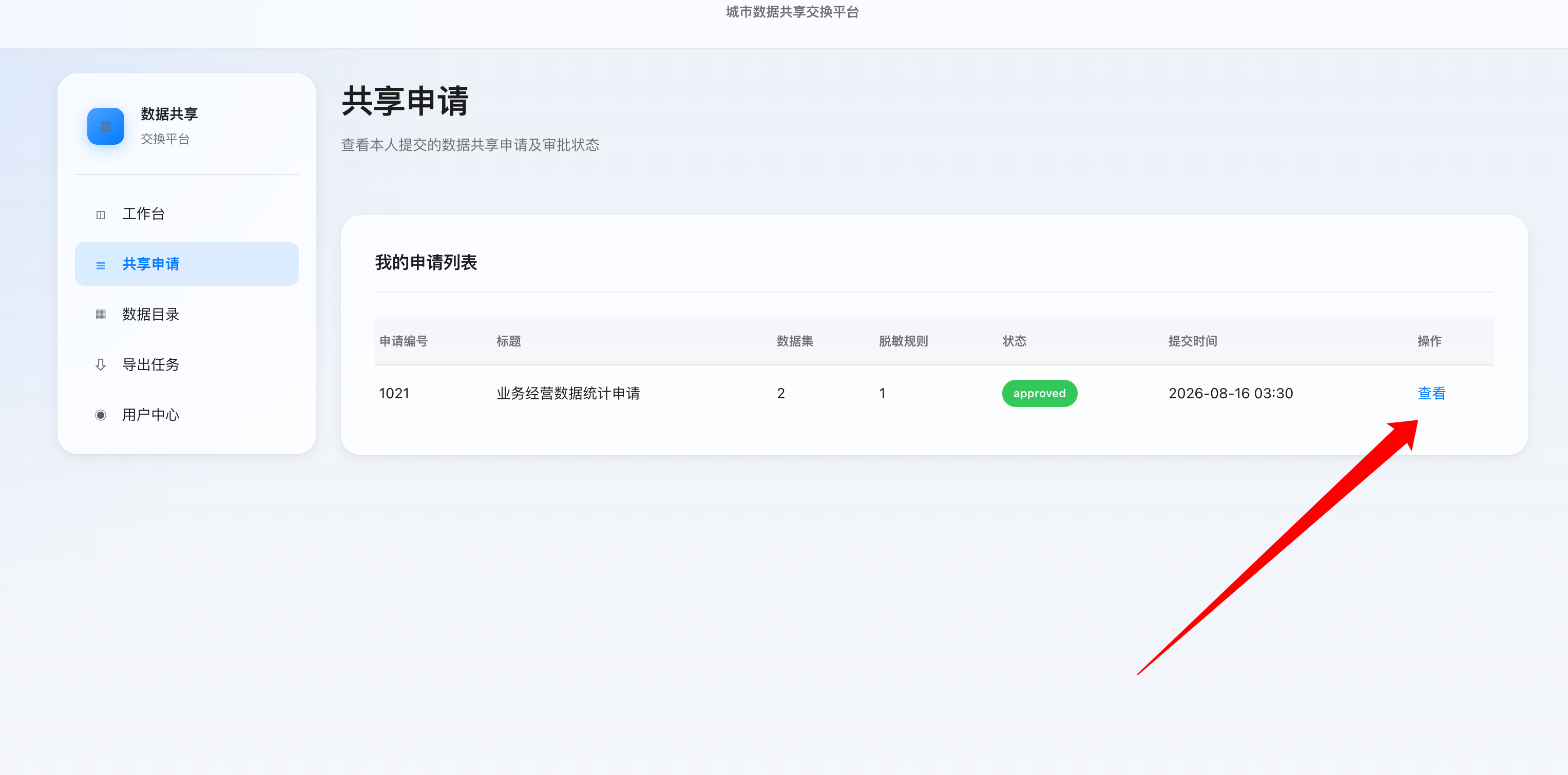Click the 状态 column header

(x=1014, y=341)
